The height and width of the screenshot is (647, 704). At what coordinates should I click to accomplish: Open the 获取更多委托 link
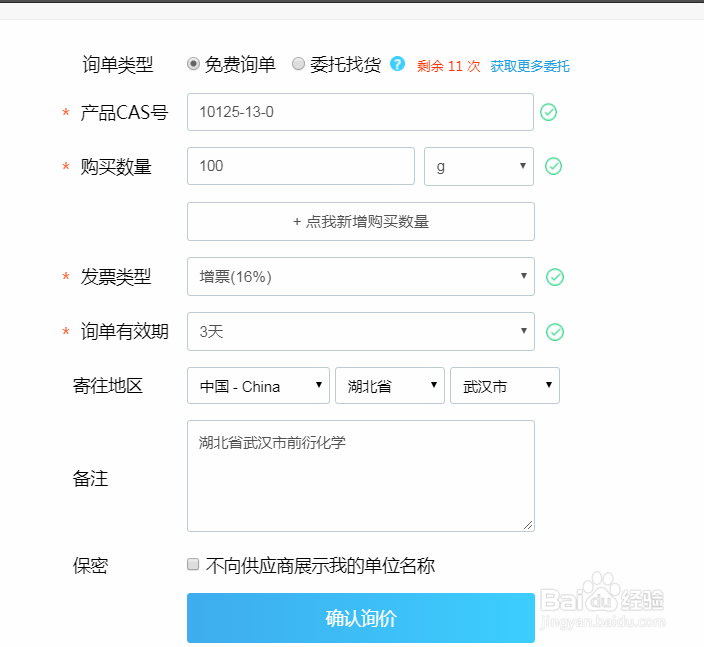point(530,66)
